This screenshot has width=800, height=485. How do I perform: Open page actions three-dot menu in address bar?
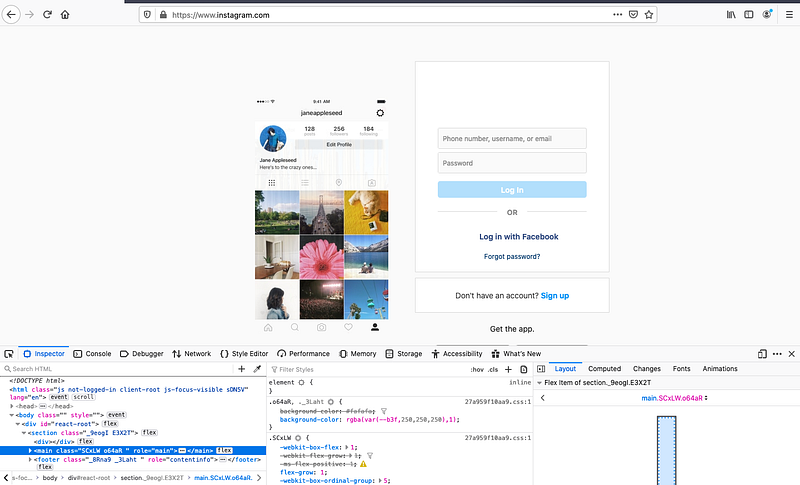pos(617,15)
